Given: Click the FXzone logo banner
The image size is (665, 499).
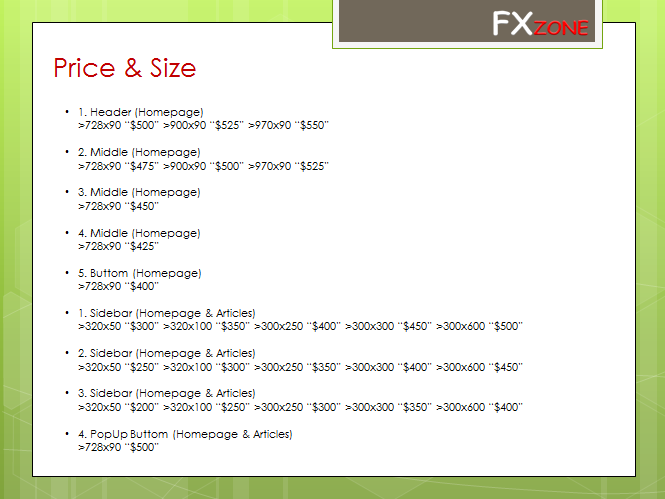Looking at the screenshot, I should [467, 21].
